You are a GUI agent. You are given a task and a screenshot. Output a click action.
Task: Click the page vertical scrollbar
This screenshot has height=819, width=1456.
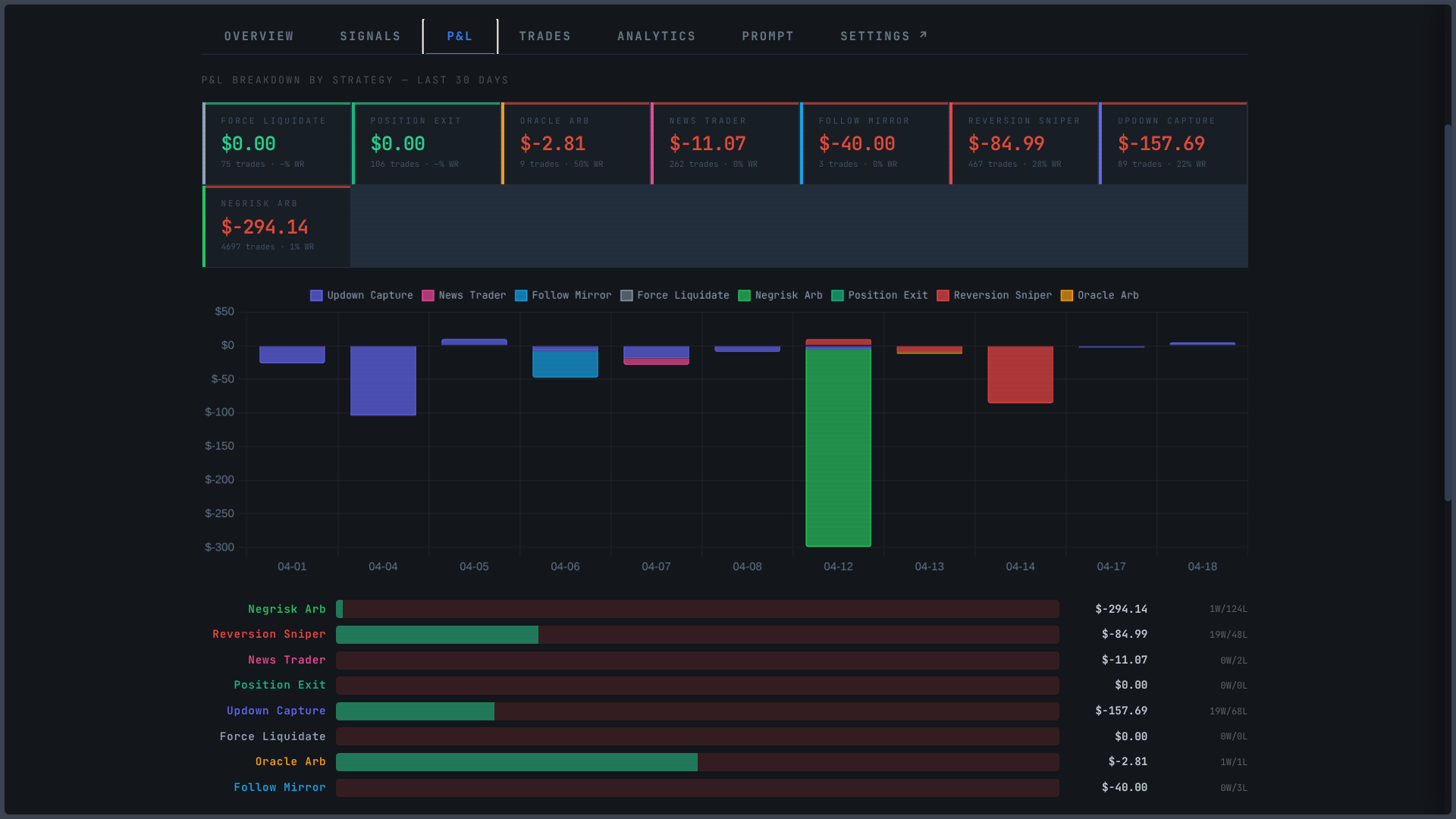[1447, 312]
